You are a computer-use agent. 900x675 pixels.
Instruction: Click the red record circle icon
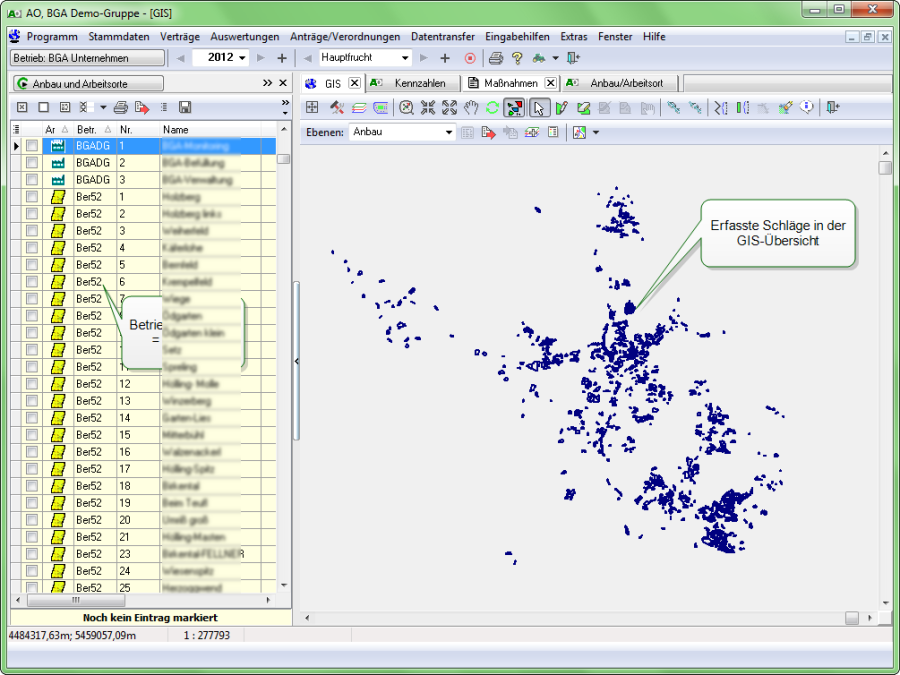470,58
